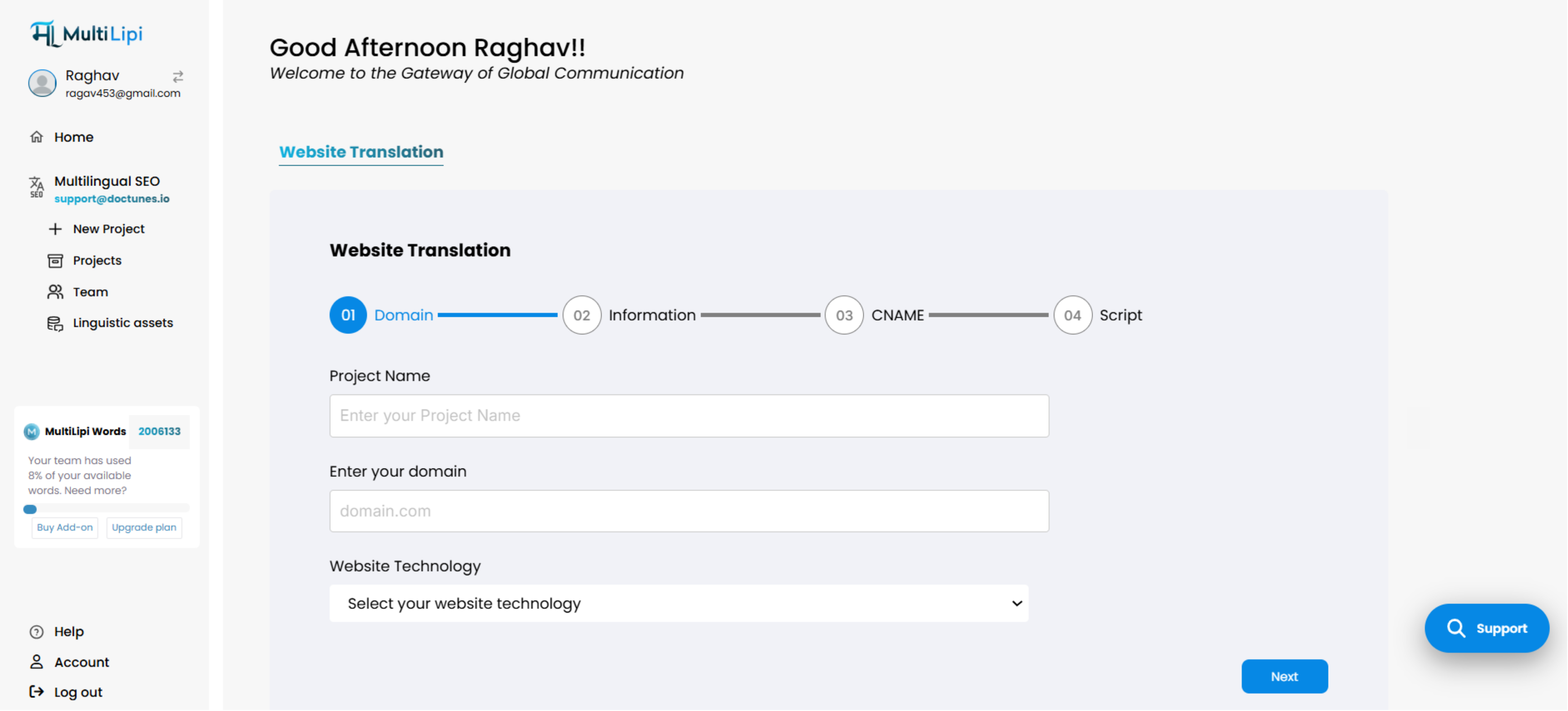Click the Support chat button

(x=1486, y=628)
